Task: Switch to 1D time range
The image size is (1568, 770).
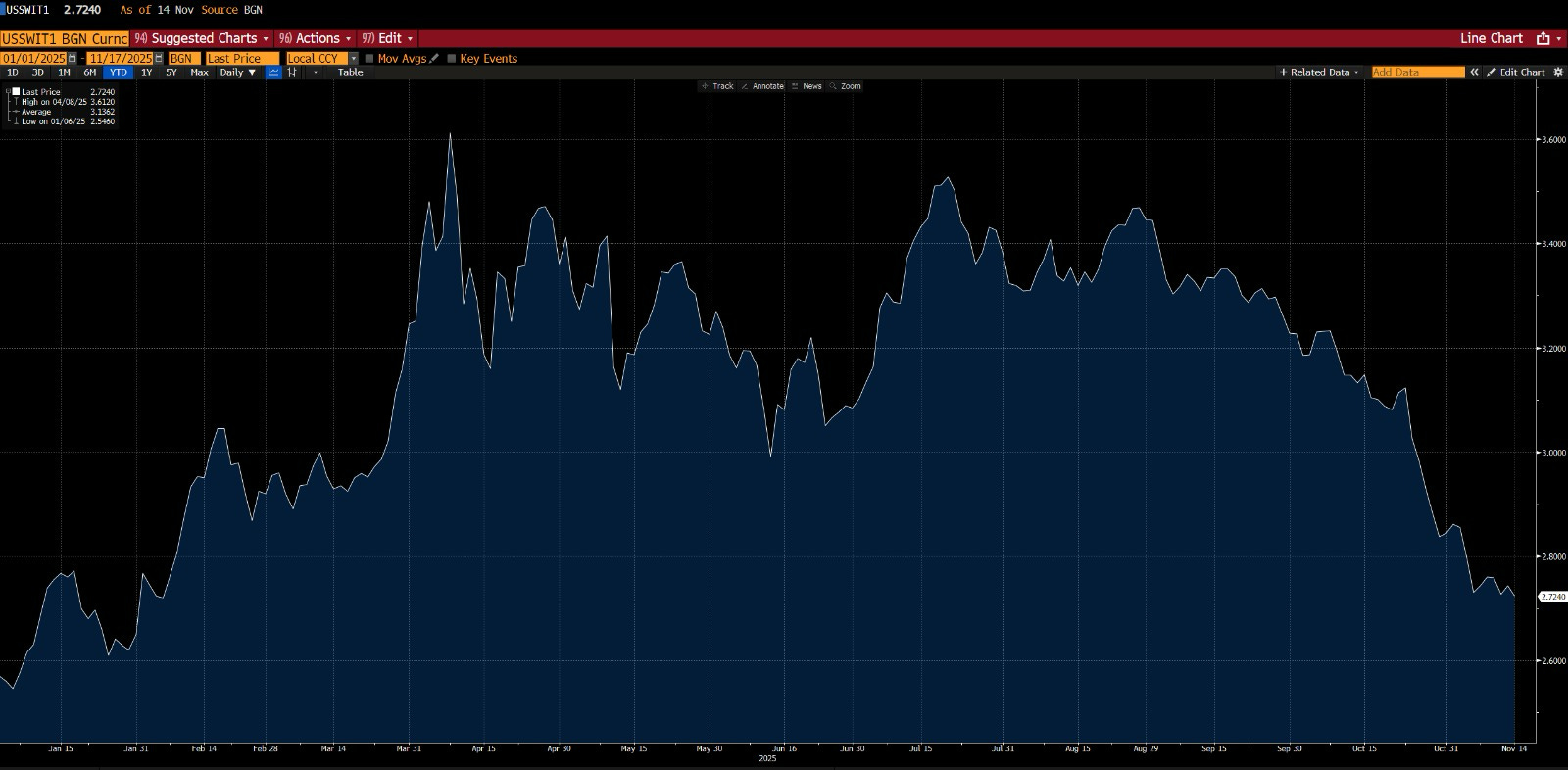Action: click(13, 72)
